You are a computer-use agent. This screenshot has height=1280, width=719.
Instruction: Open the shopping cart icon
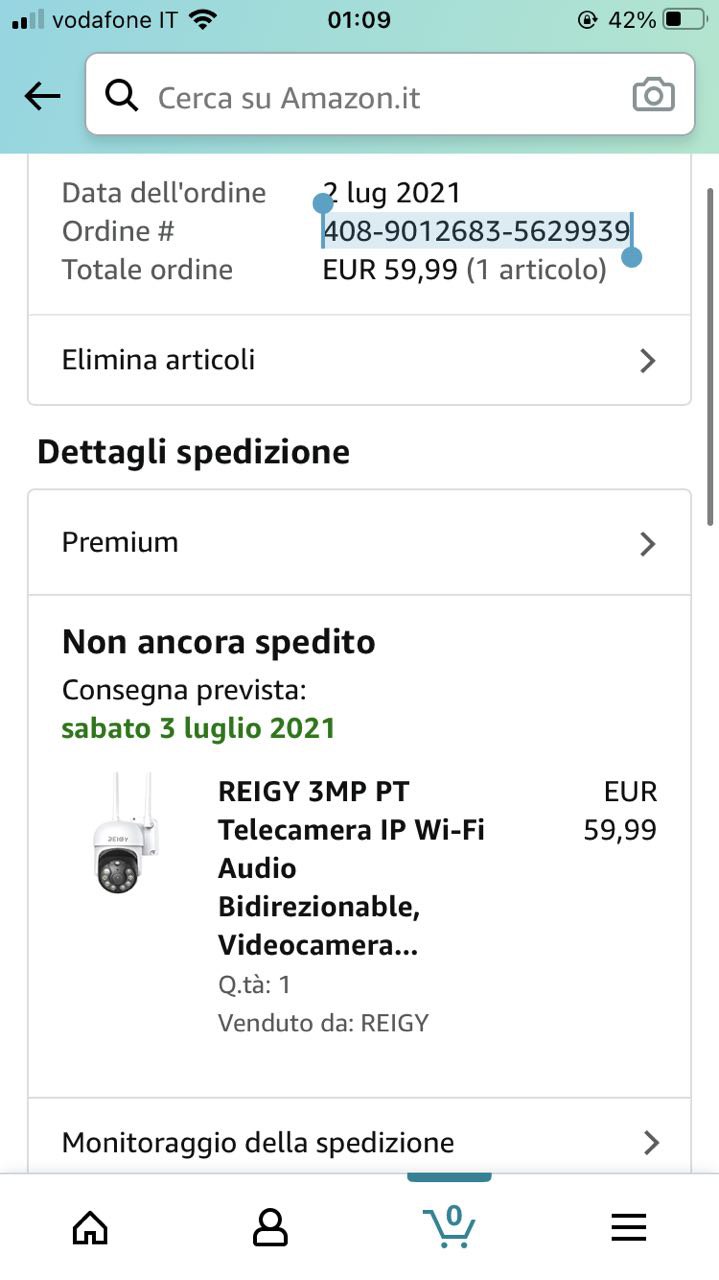click(x=449, y=1224)
